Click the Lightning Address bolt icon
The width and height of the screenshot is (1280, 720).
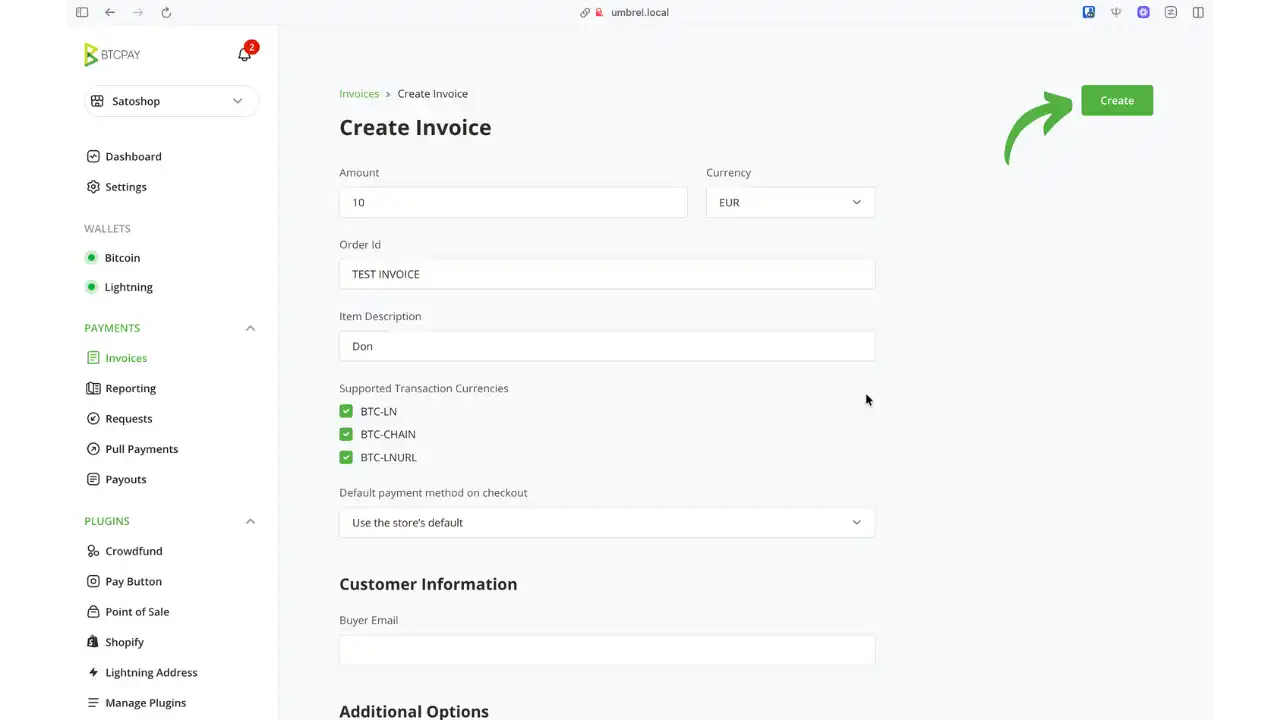pyautogui.click(x=93, y=672)
